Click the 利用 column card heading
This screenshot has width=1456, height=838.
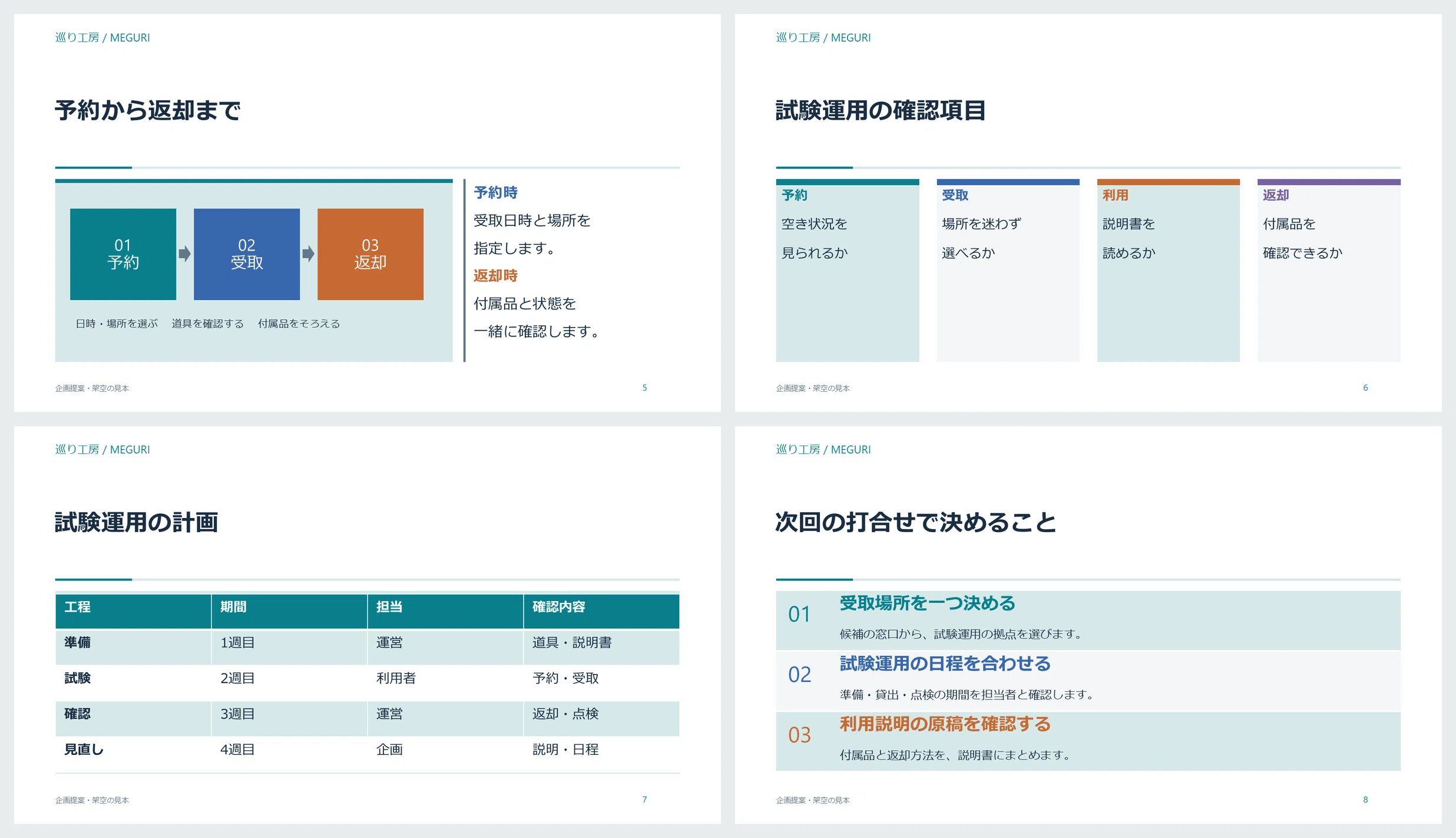click(x=1115, y=195)
